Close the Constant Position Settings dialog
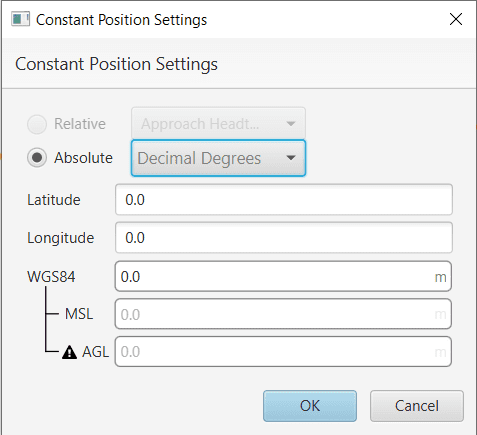The image size is (477, 435). point(456,19)
